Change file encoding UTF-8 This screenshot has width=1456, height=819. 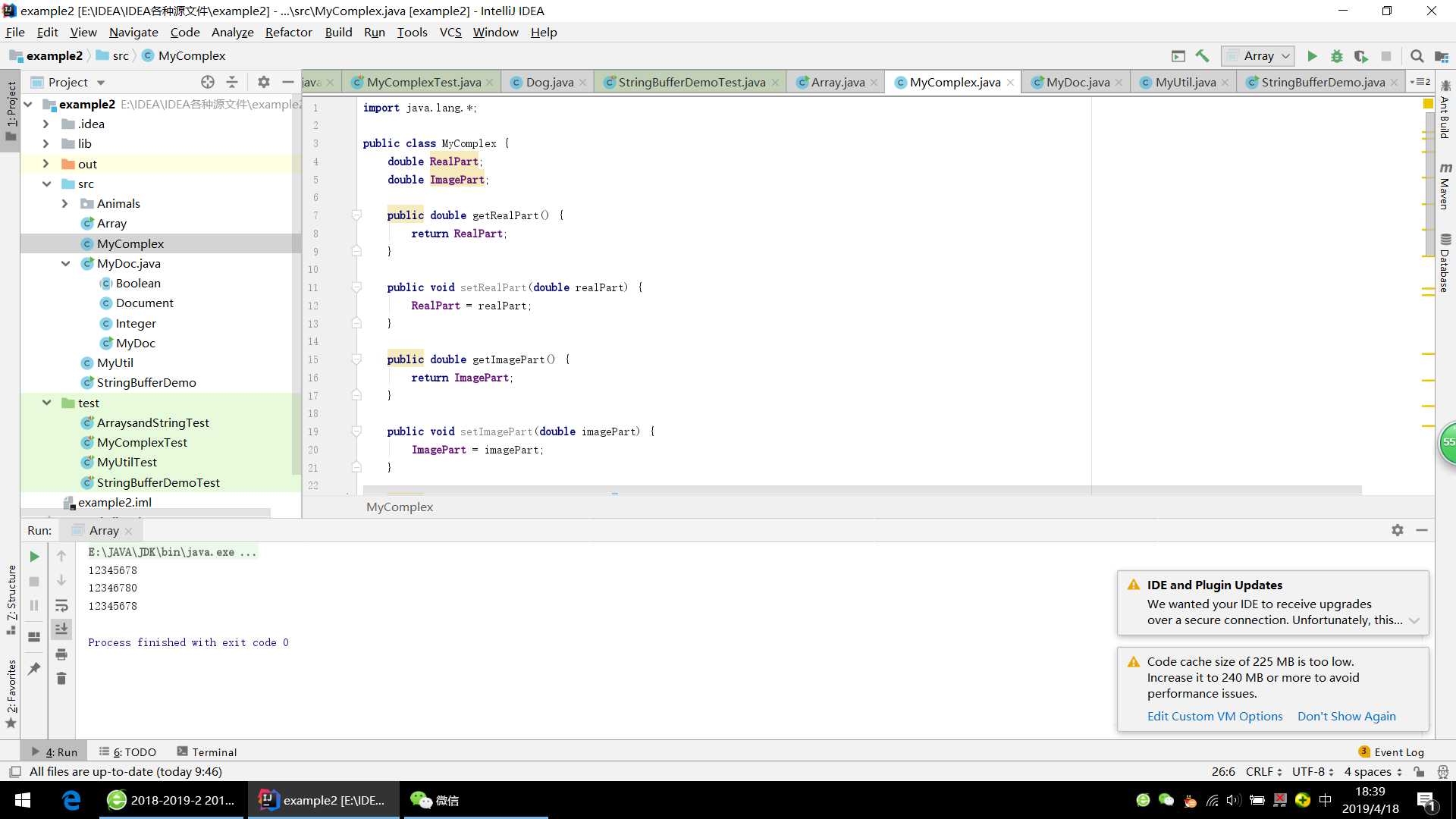(x=1313, y=771)
